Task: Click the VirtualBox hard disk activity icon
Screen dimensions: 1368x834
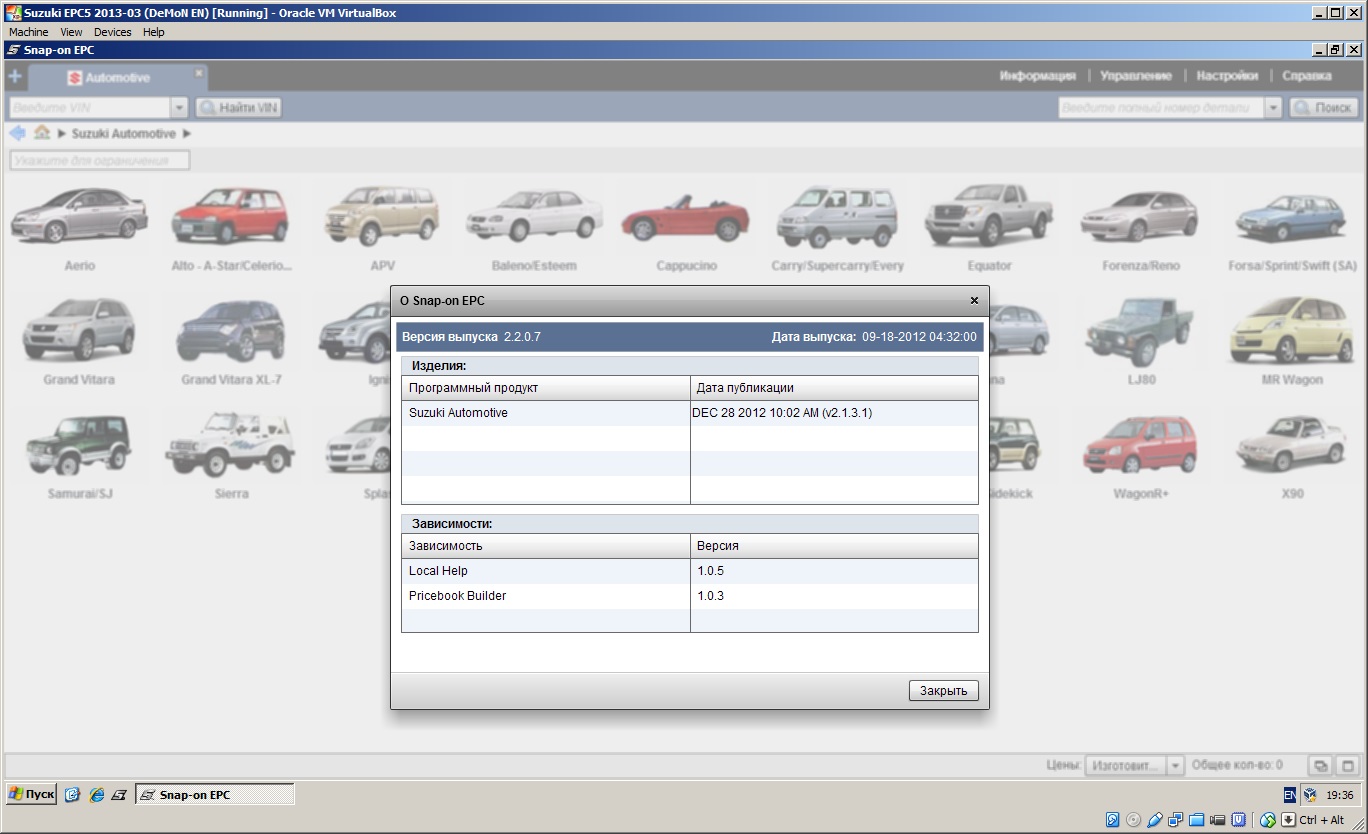Action: [x=1112, y=820]
